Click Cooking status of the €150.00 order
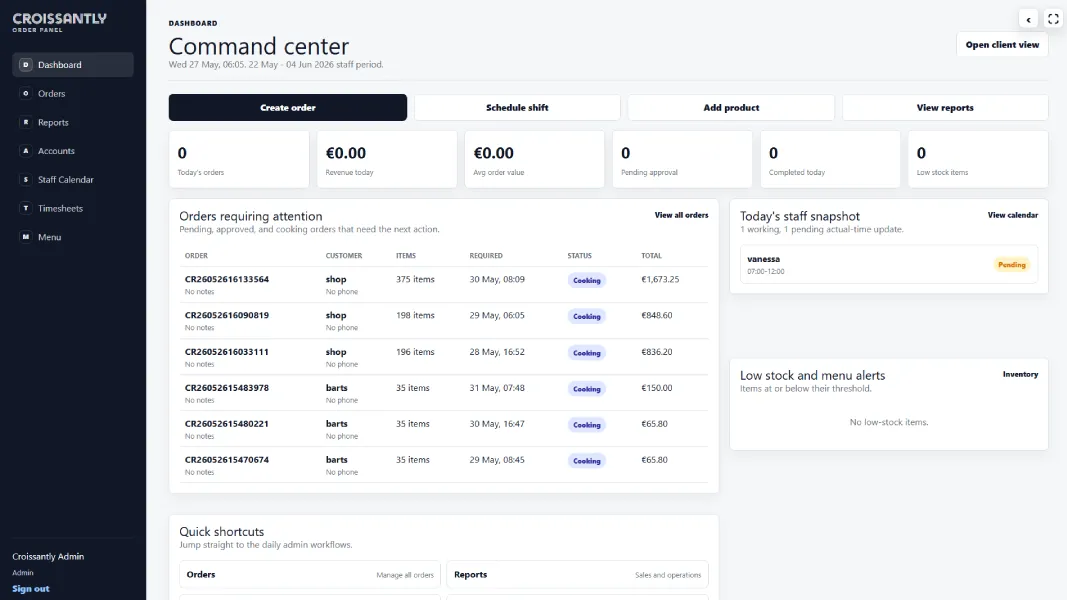The image size is (1067, 600). tap(587, 389)
